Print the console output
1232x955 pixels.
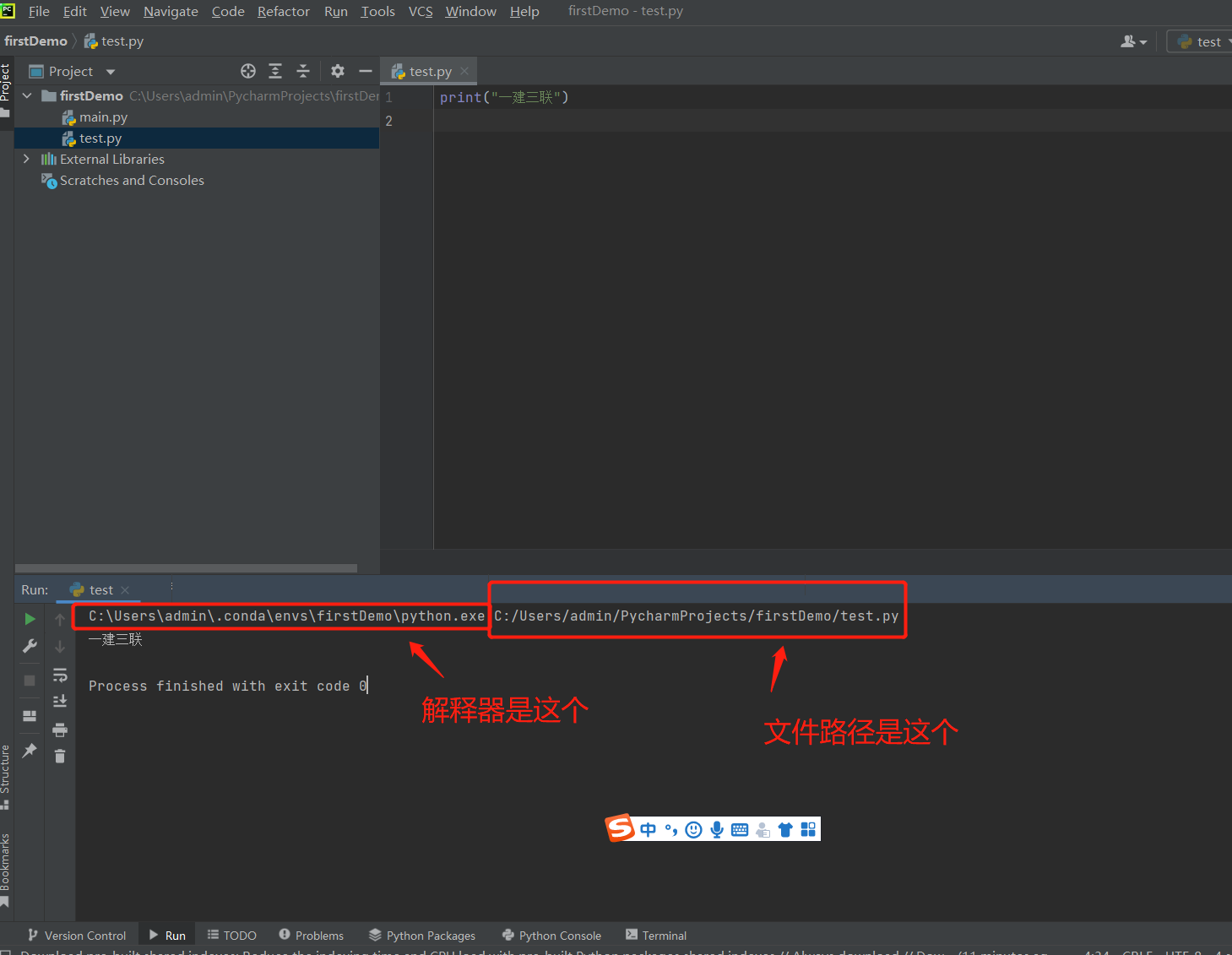click(60, 730)
